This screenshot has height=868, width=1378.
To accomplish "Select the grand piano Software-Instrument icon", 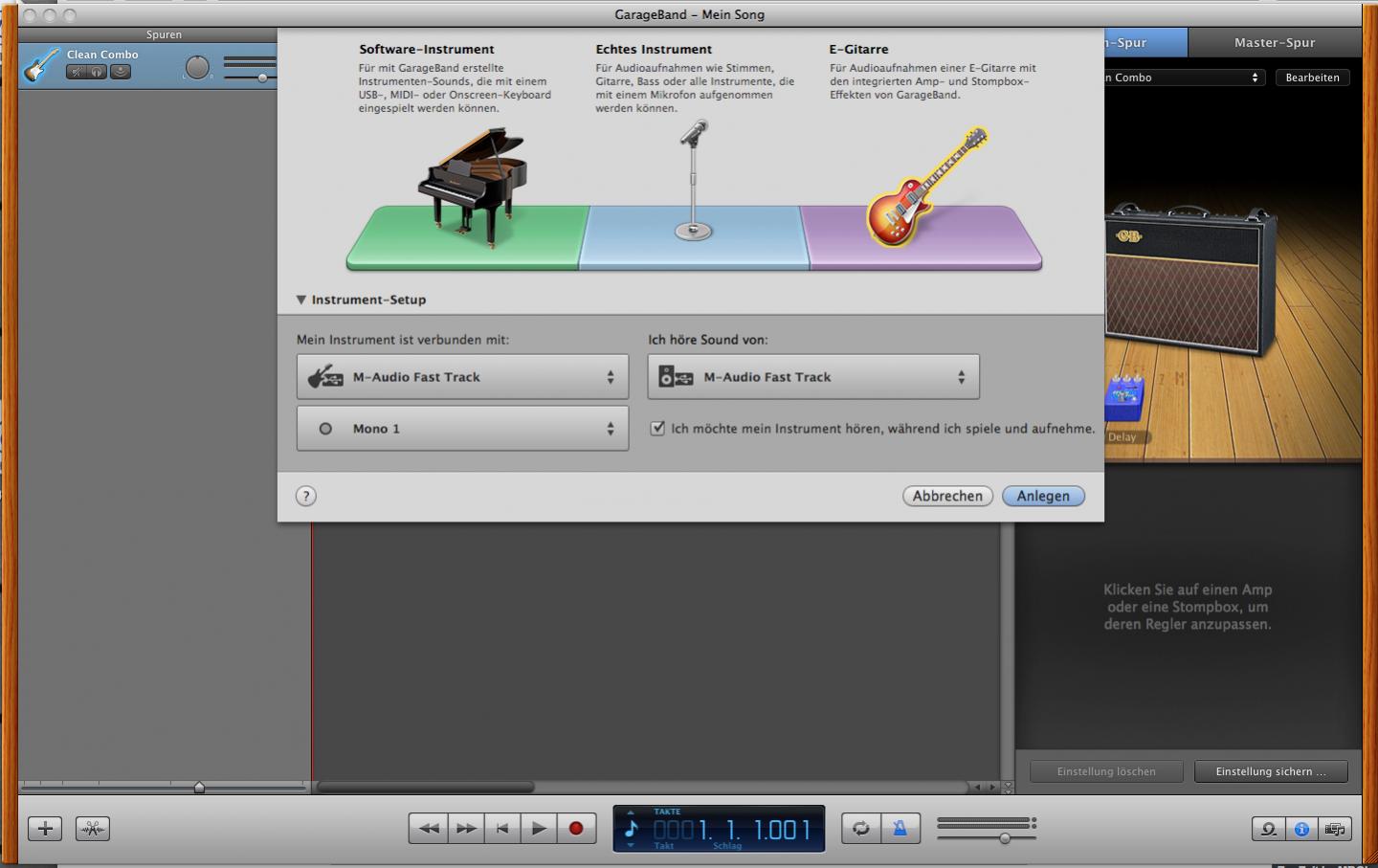I will tap(473, 188).
